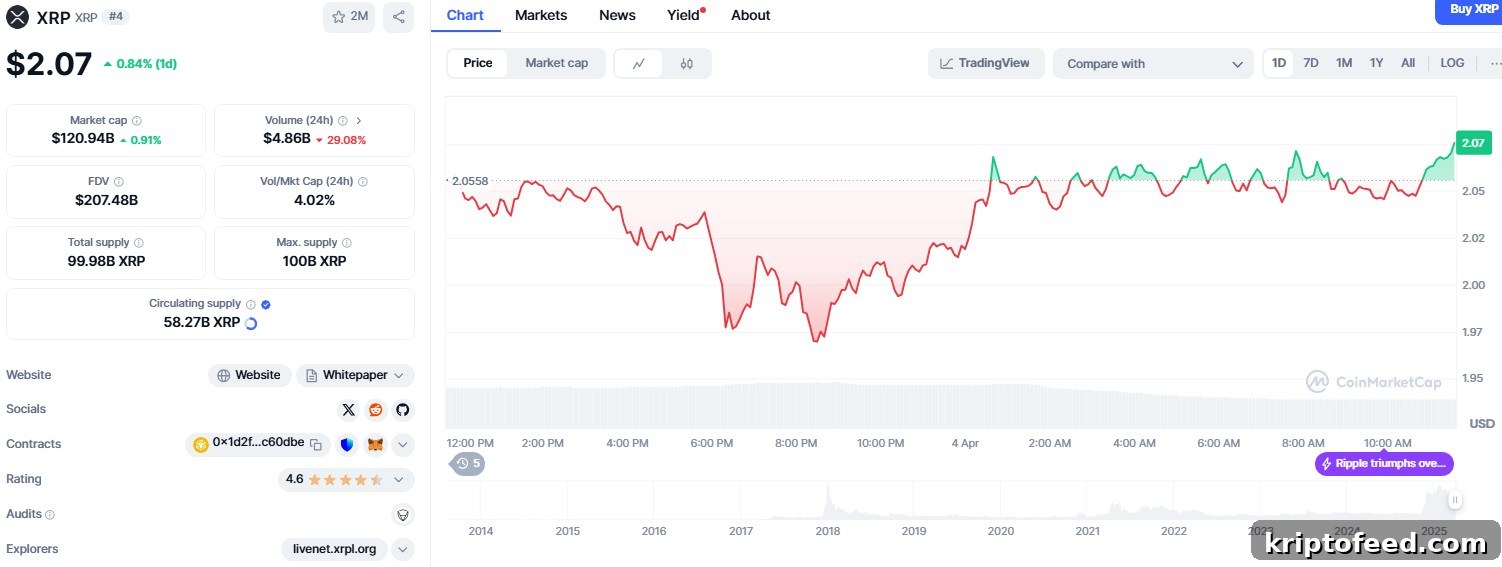This screenshot has width=1502, height=567.
Task: Click the Max. supply info icon
Action: click(348, 243)
